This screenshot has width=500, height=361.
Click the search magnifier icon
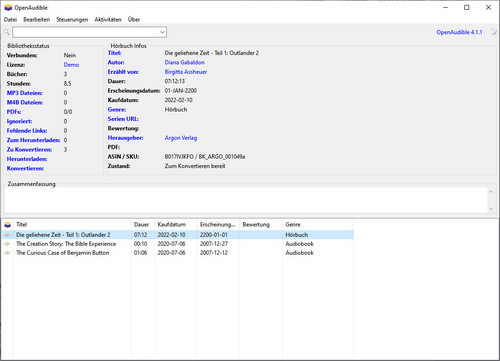point(6,32)
